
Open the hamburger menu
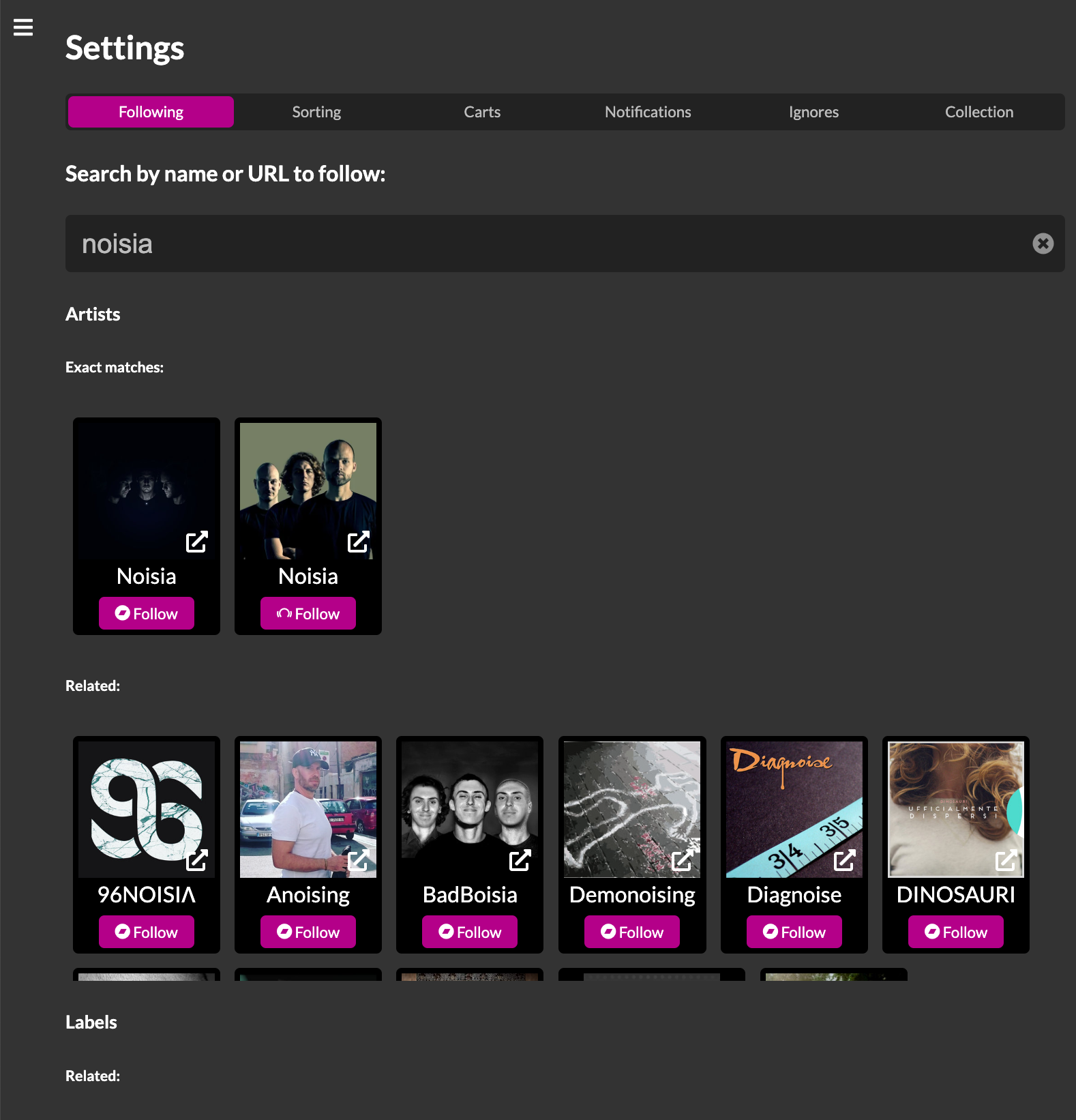(x=23, y=27)
